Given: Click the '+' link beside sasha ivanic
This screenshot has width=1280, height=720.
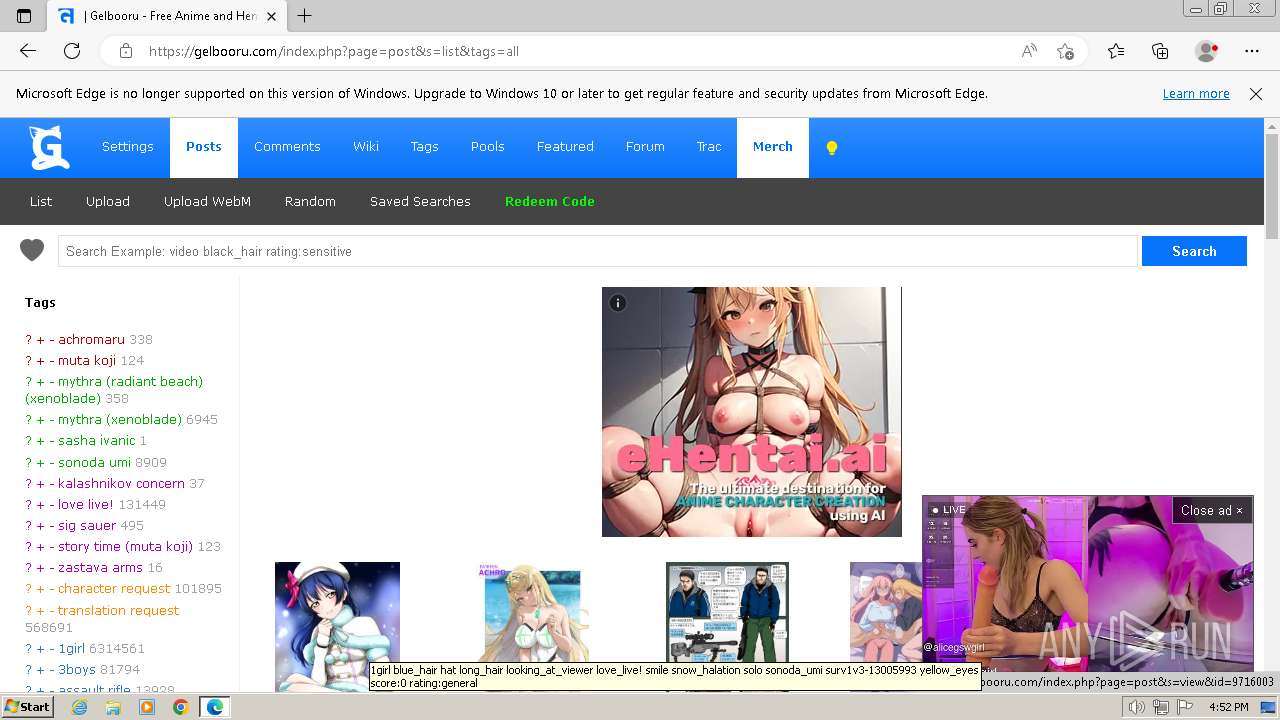Looking at the screenshot, I should [41, 440].
